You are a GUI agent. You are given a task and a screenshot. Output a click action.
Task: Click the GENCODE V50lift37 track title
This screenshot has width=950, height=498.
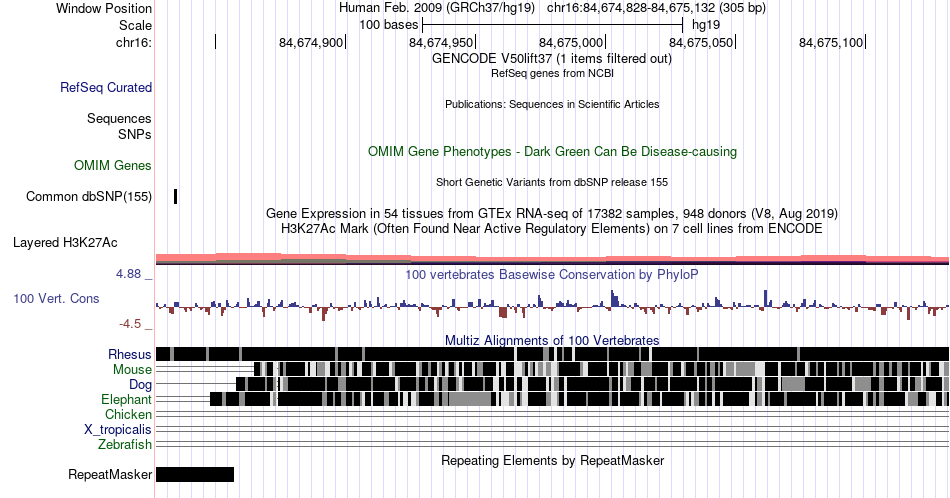tap(552, 58)
